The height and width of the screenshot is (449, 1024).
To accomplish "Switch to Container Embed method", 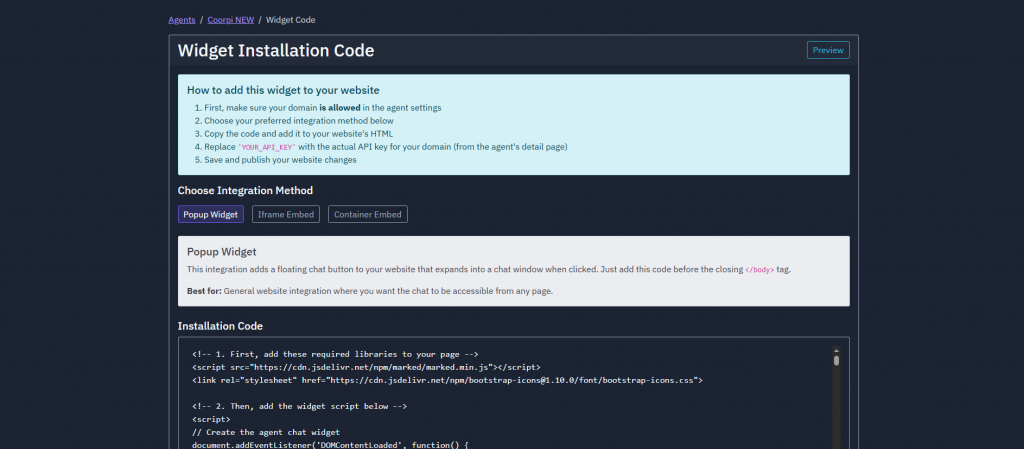I will coord(368,214).
